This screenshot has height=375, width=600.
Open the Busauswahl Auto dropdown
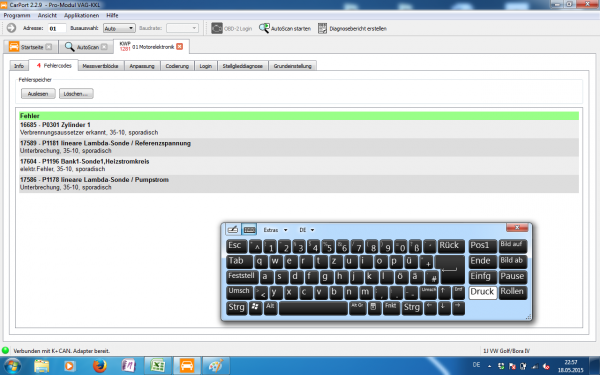[x=119, y=28]
